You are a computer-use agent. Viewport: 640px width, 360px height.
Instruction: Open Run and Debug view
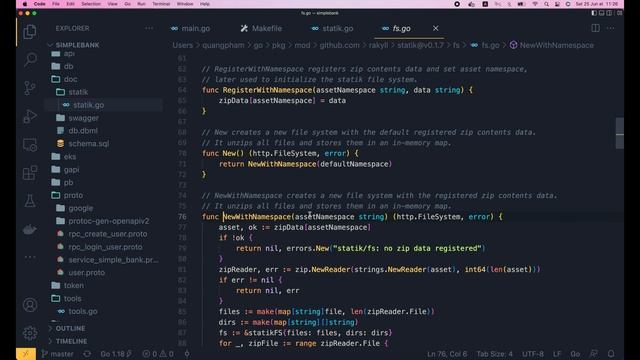[30, 116]
